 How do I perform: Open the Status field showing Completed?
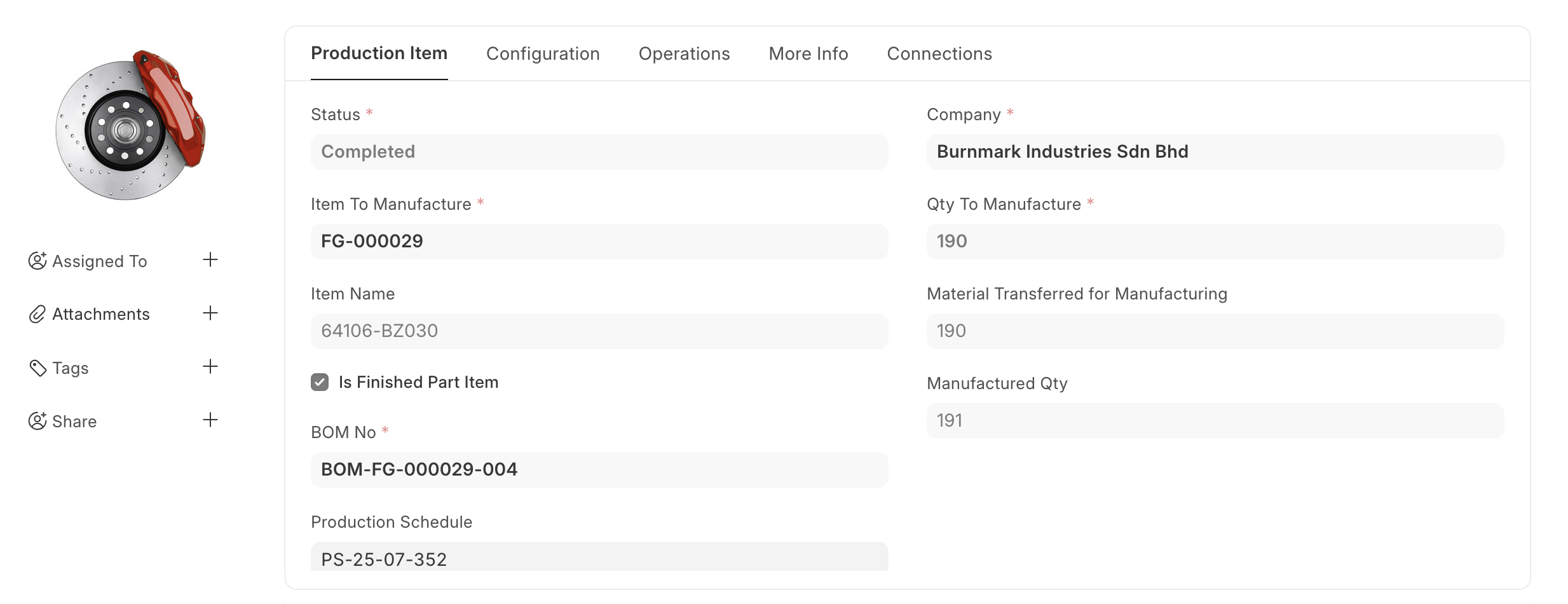pos(599,152)
